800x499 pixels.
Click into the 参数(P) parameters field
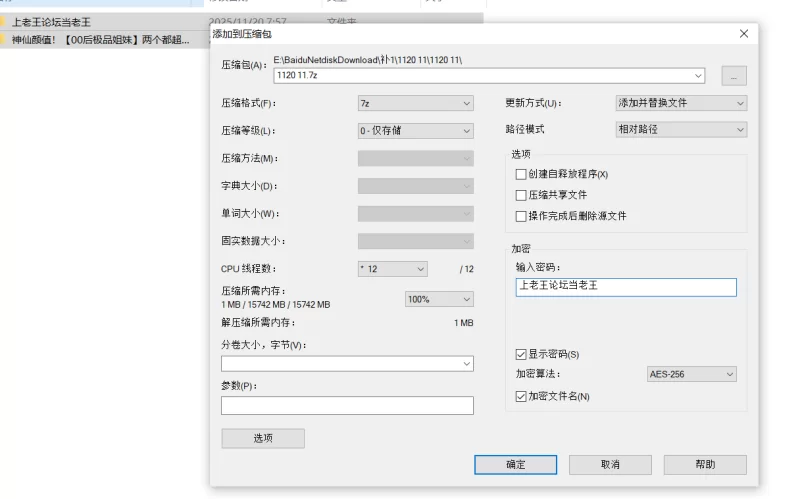pos(347,406)
